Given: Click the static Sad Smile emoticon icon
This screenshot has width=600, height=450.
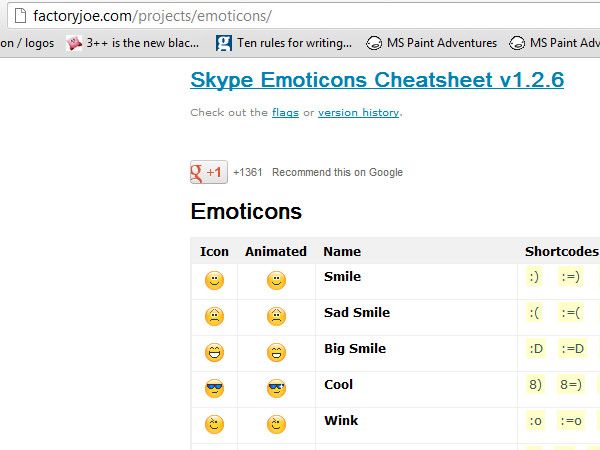Looking at the screenshot, I should coord(214,316).
